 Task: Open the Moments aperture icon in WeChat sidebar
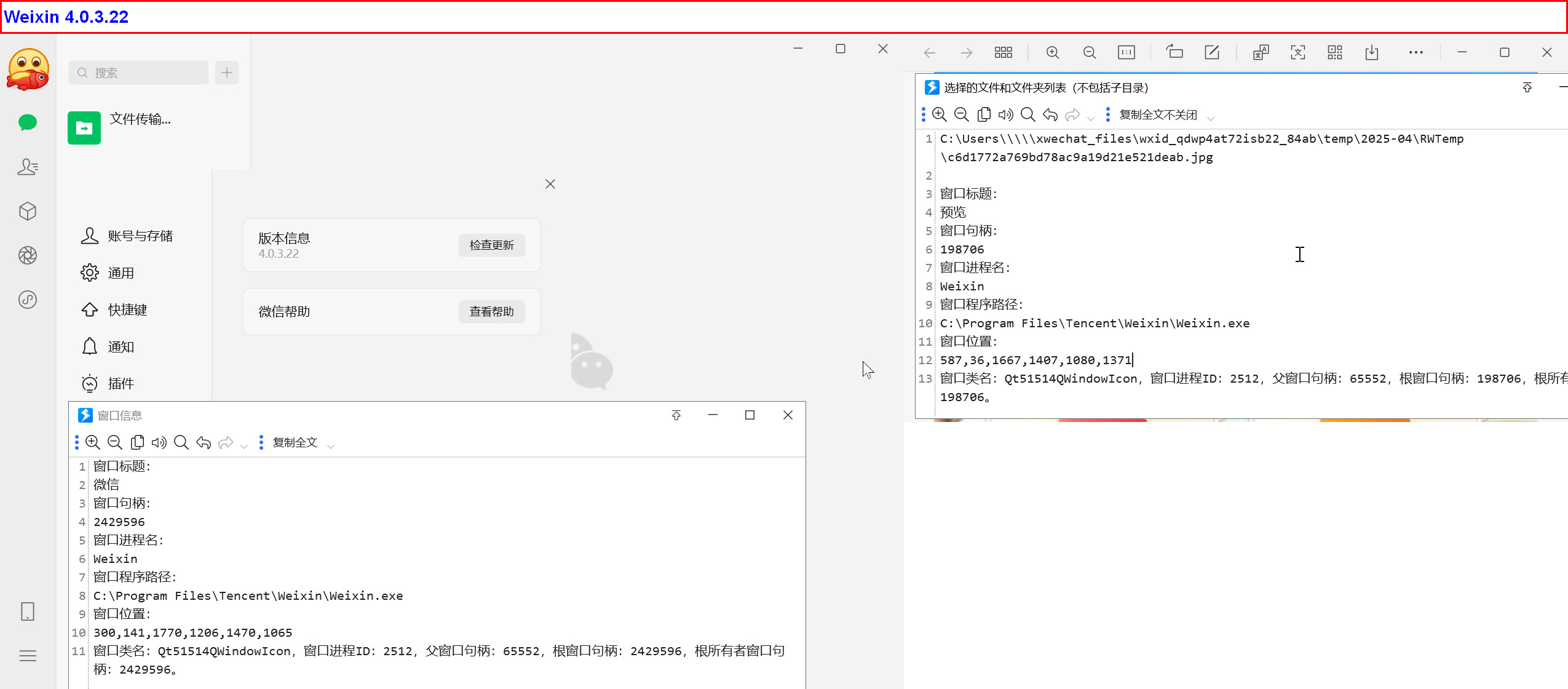click(x=28, y=255)
